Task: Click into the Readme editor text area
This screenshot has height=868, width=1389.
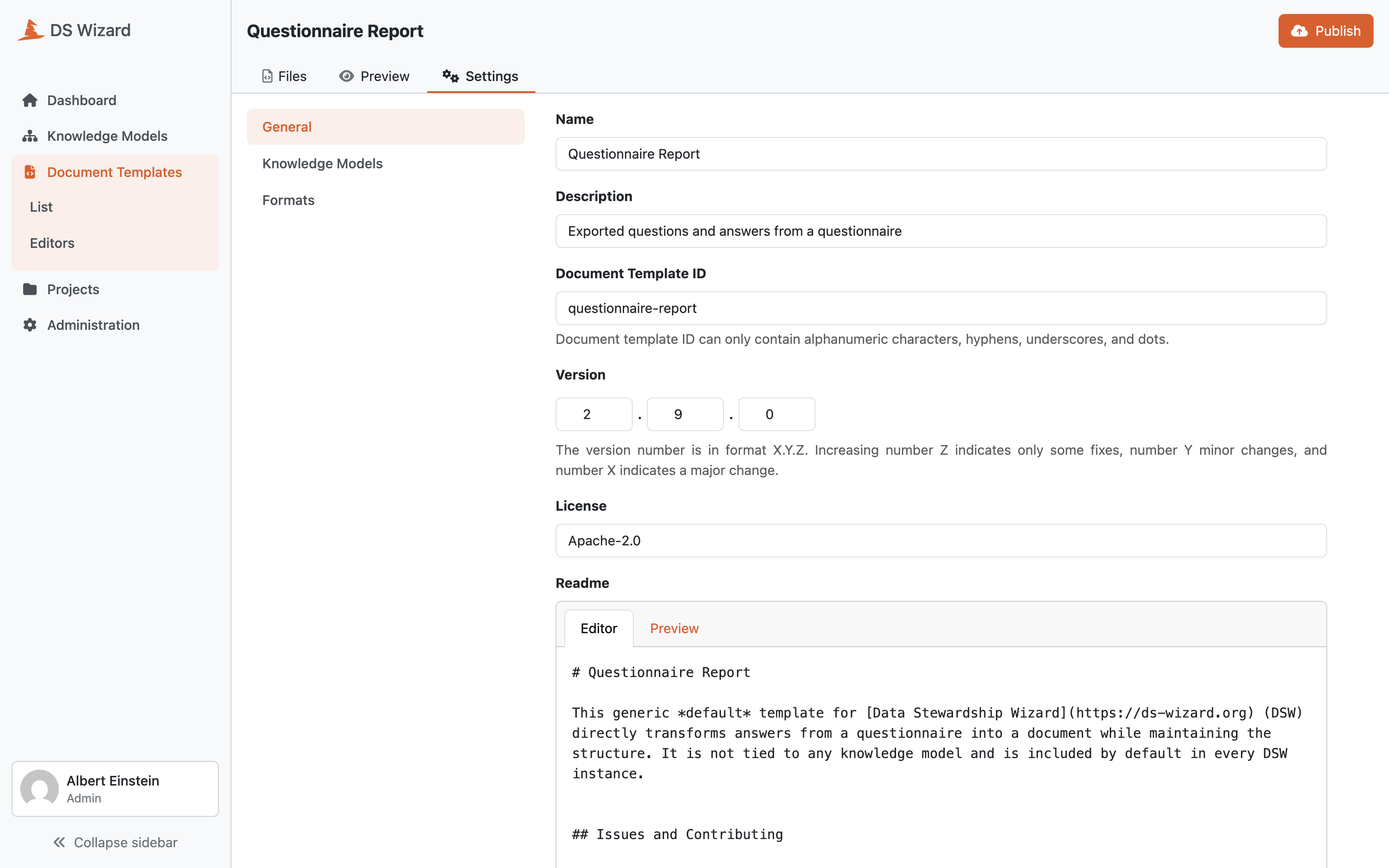Action: click(941, 758)
